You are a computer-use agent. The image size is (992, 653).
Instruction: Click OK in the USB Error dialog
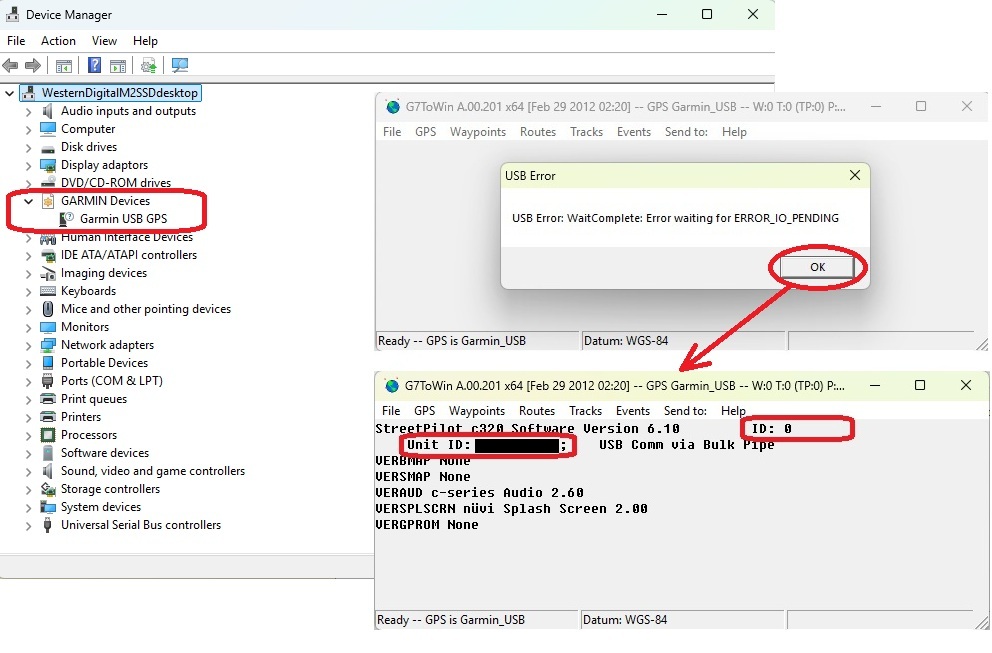click(x=817, y=267)
